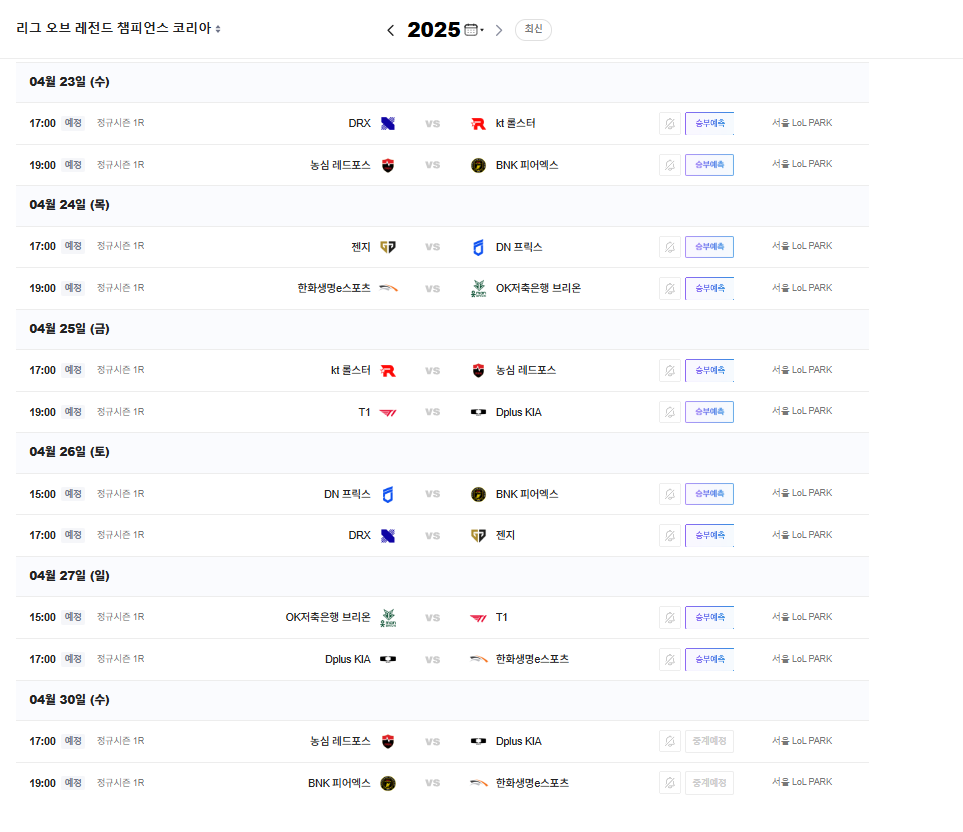Click the 최신 button
This screenshot has height=832, width=963.
533,29
